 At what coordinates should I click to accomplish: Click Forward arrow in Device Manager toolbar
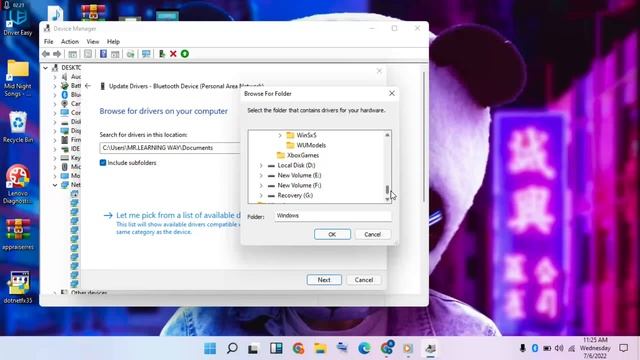(57, 54)
